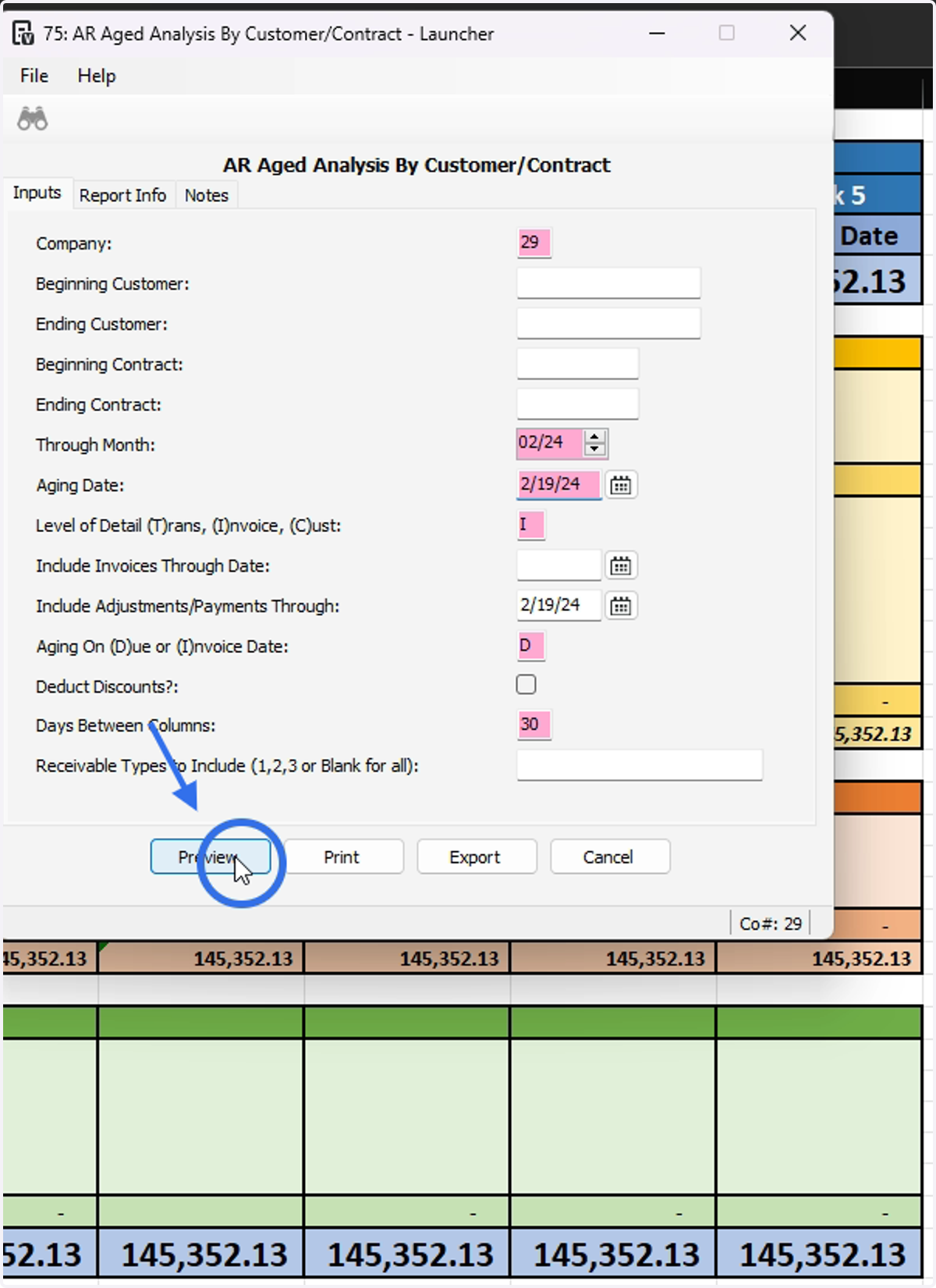Click the Co#: 29 status bar entry
Screen dimensions: 936x1288
coord(771,924)
